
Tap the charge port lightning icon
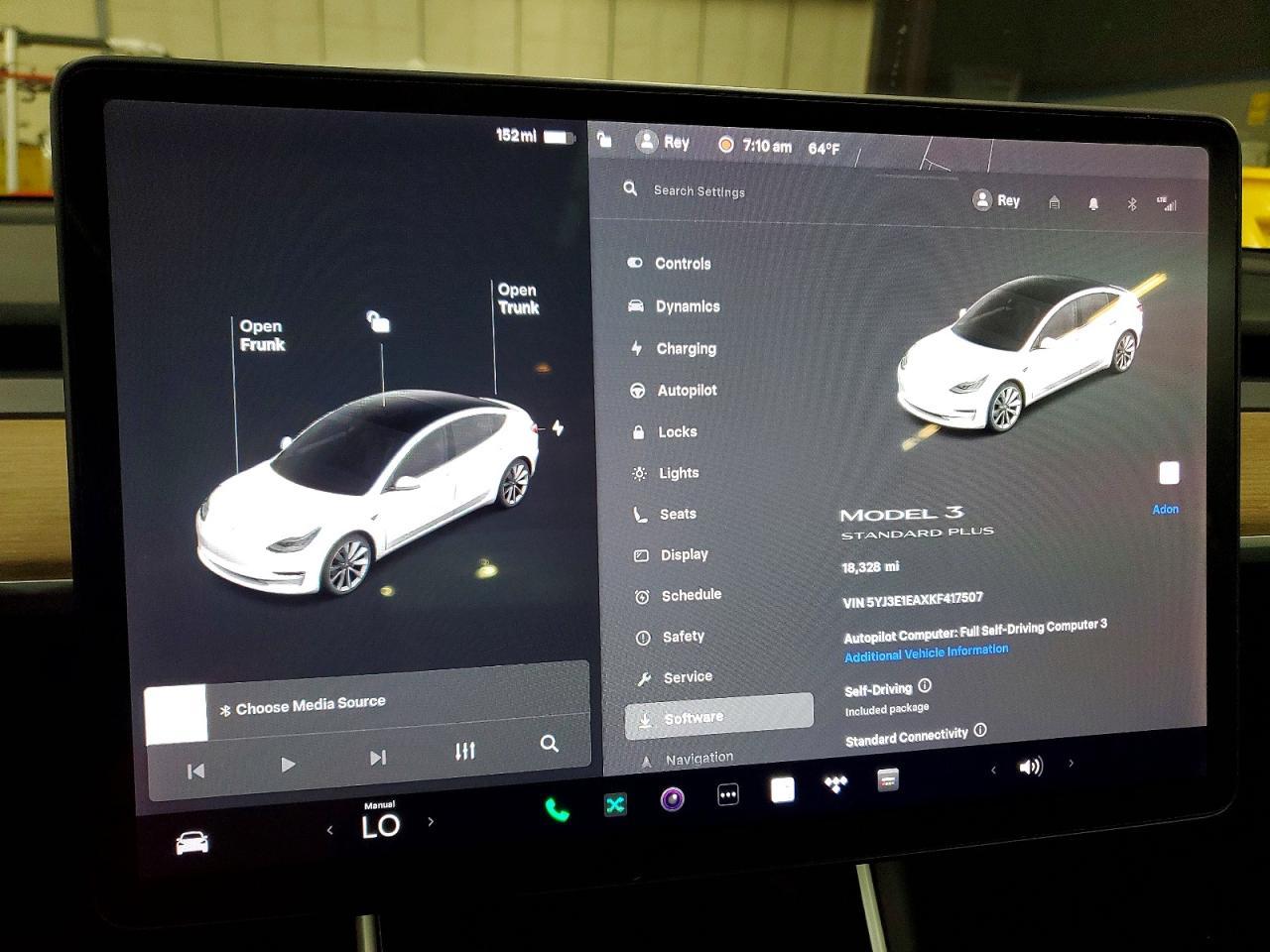point(558,428)
